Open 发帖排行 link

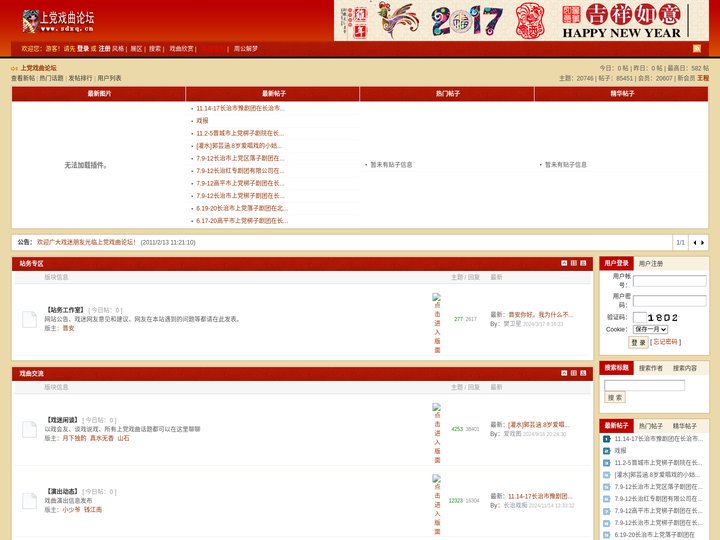click(x=80, y=78)
